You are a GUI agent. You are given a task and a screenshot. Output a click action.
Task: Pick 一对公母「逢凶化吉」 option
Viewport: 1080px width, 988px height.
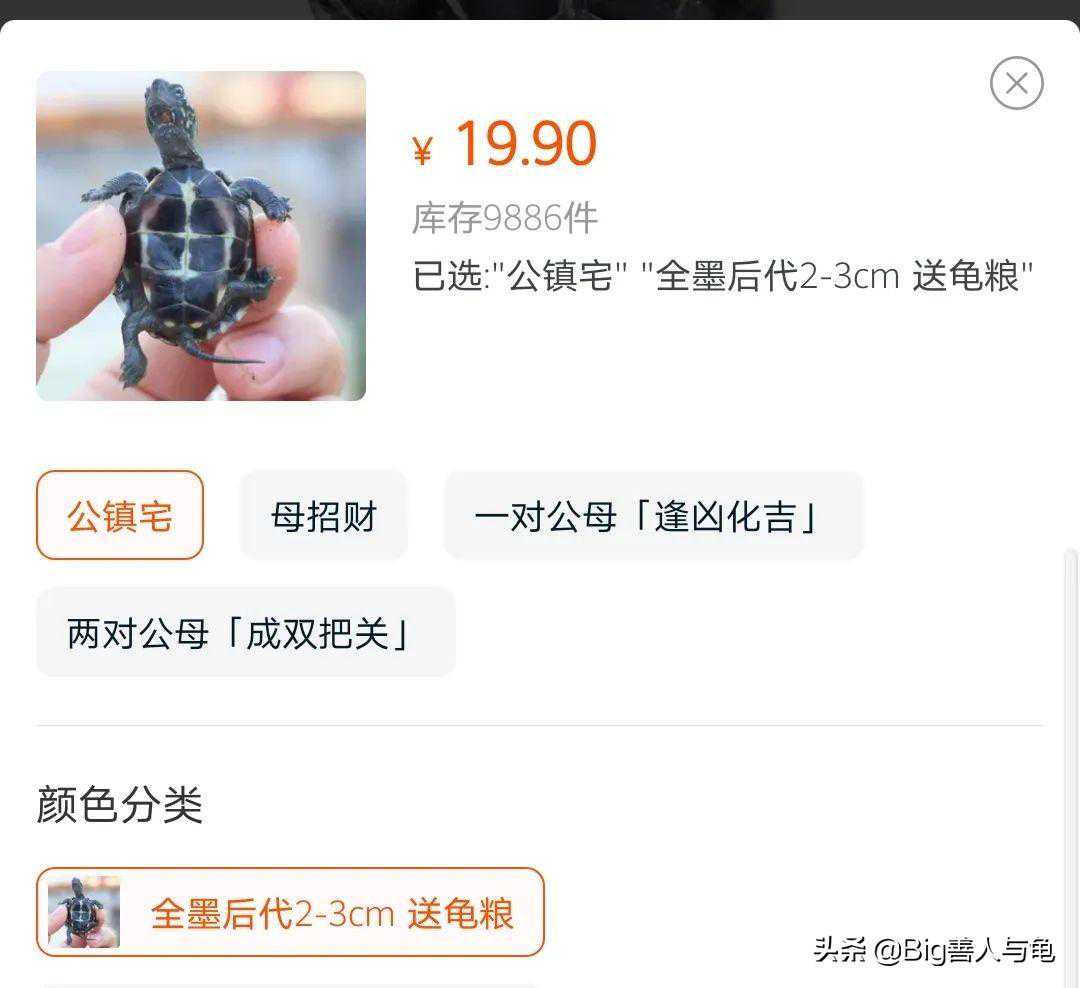click(653, 515)
